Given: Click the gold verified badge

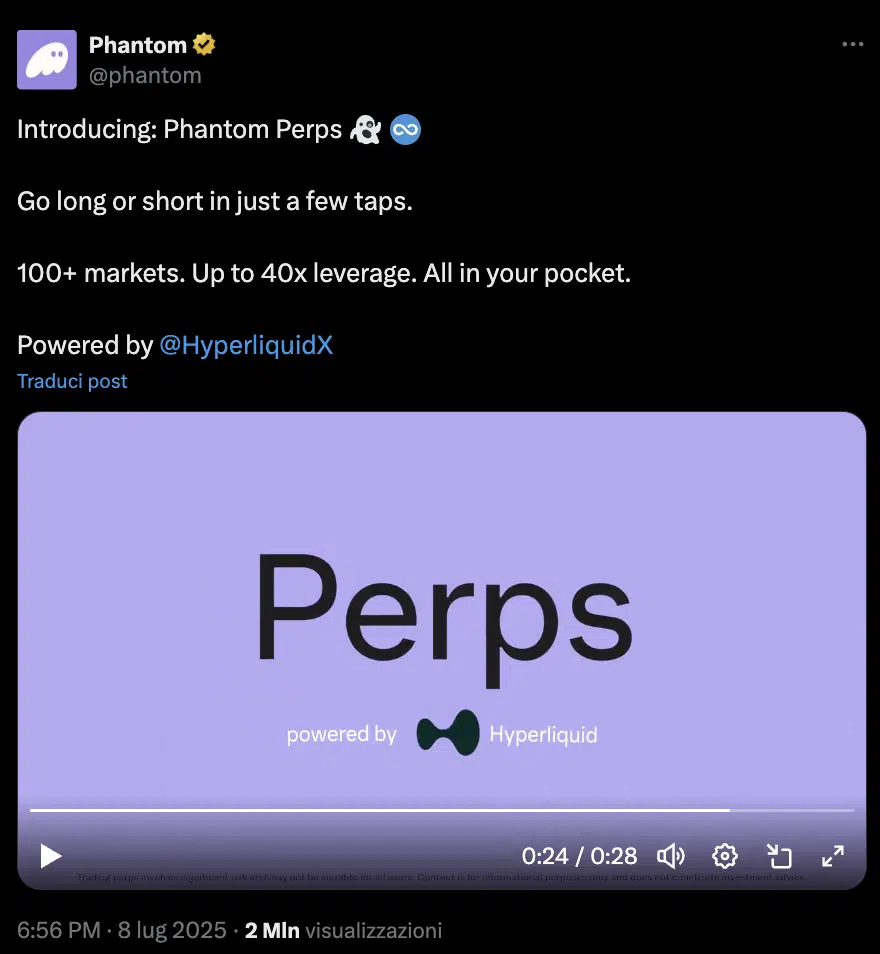Looking at the screenshot, I should [x=204, y=44].
